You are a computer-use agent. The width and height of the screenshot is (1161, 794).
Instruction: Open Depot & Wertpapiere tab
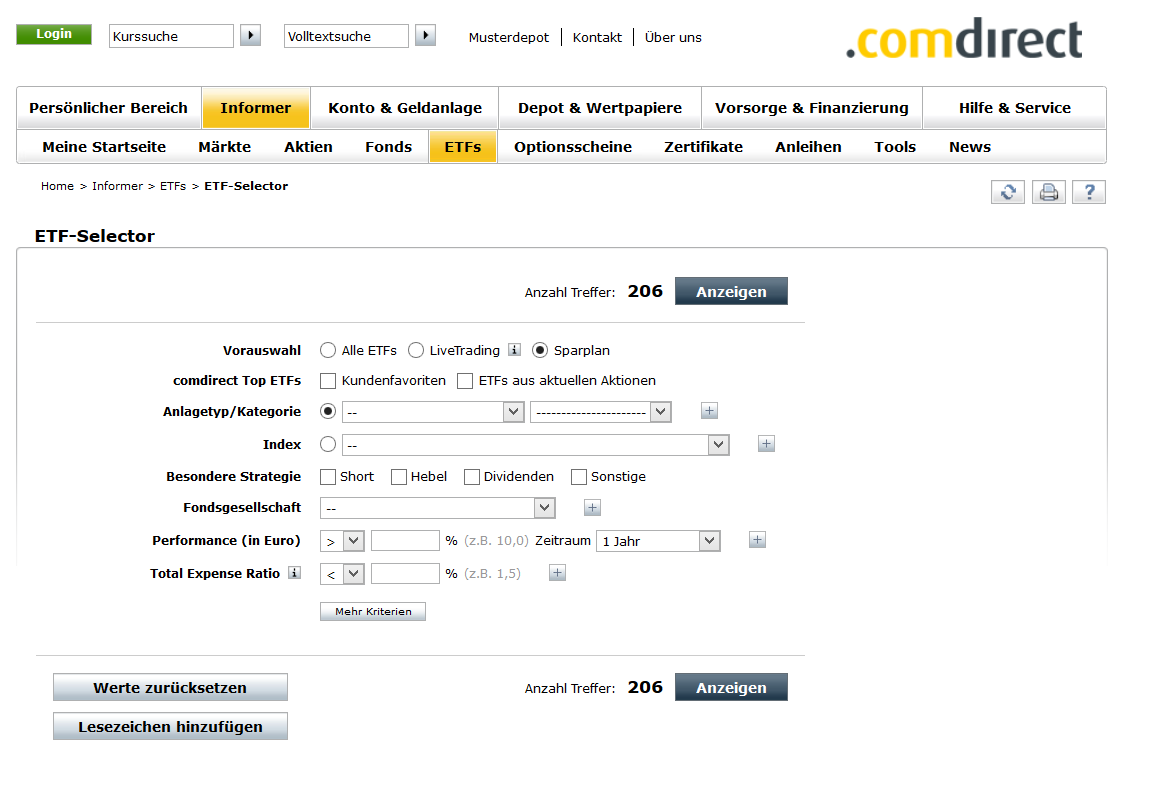tap(600, 108)
